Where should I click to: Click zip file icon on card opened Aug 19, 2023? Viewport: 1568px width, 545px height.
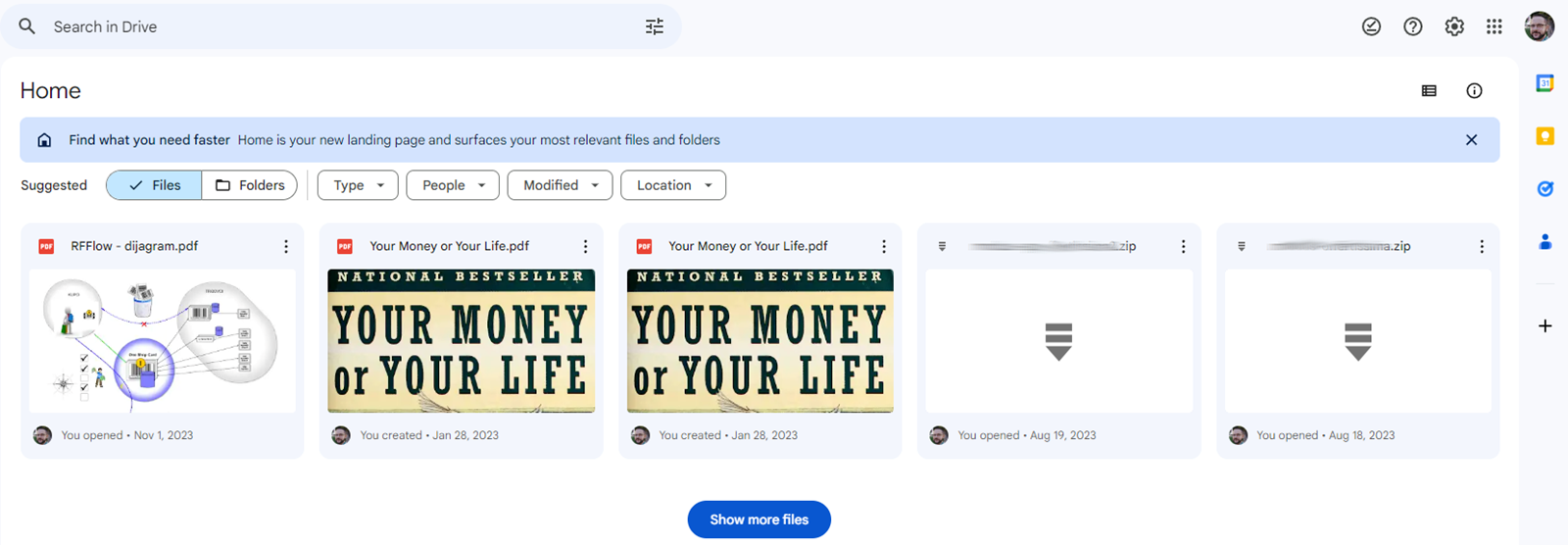pyautogui.click(x=942, y=246)
